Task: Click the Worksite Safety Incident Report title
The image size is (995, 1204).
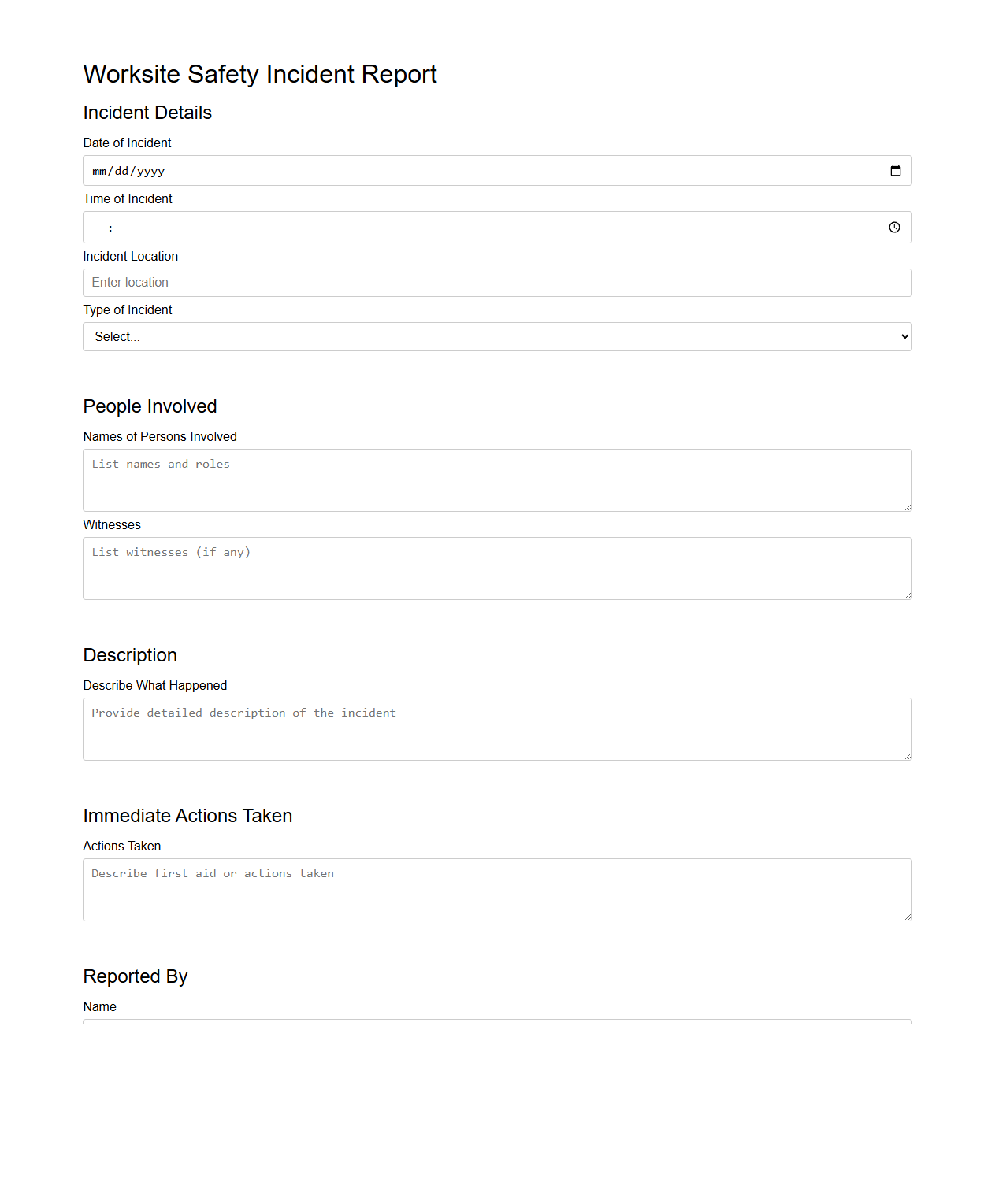Action: [260, 74]
